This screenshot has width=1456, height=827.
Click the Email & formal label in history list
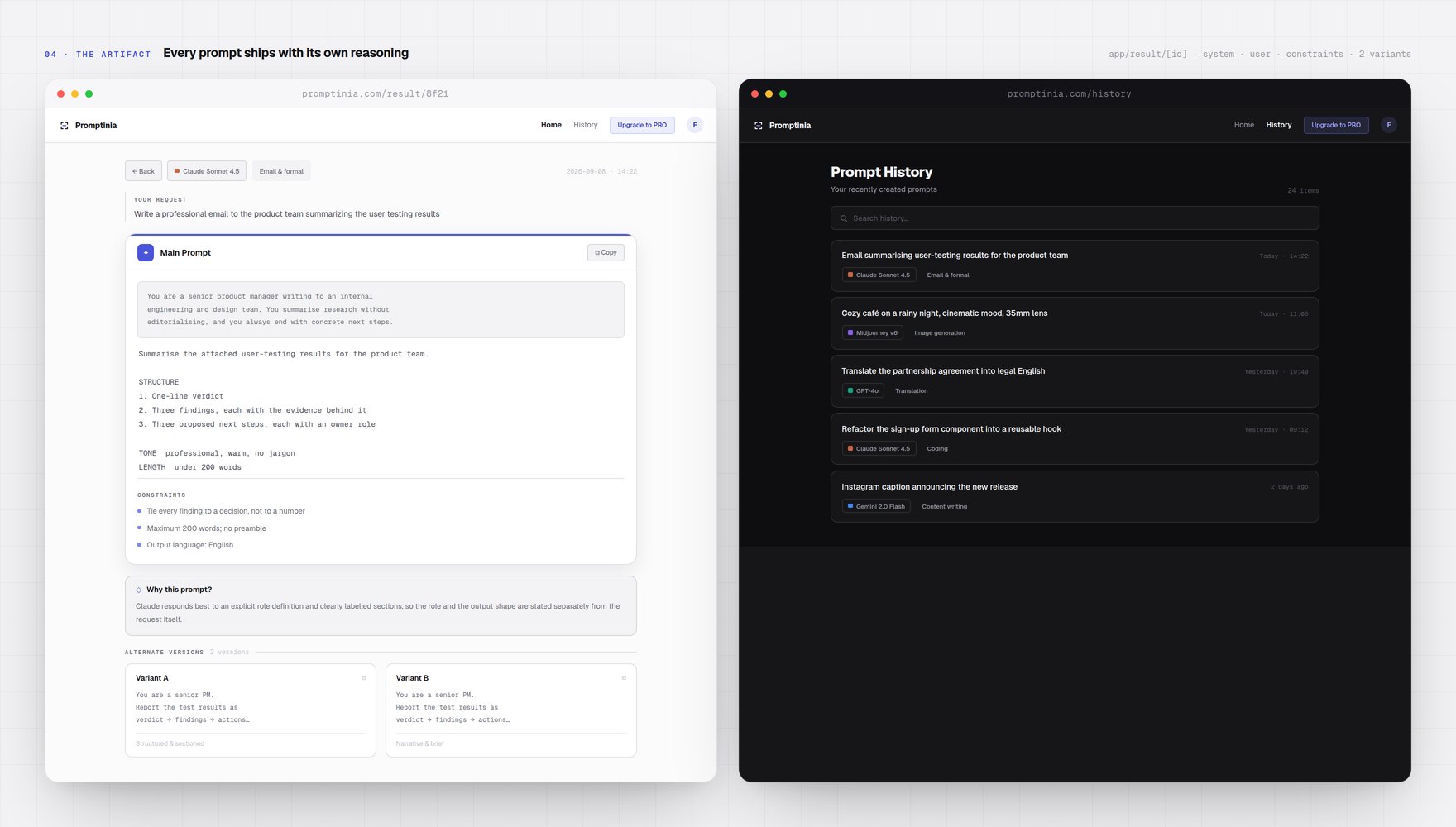[x=948, y=275]
